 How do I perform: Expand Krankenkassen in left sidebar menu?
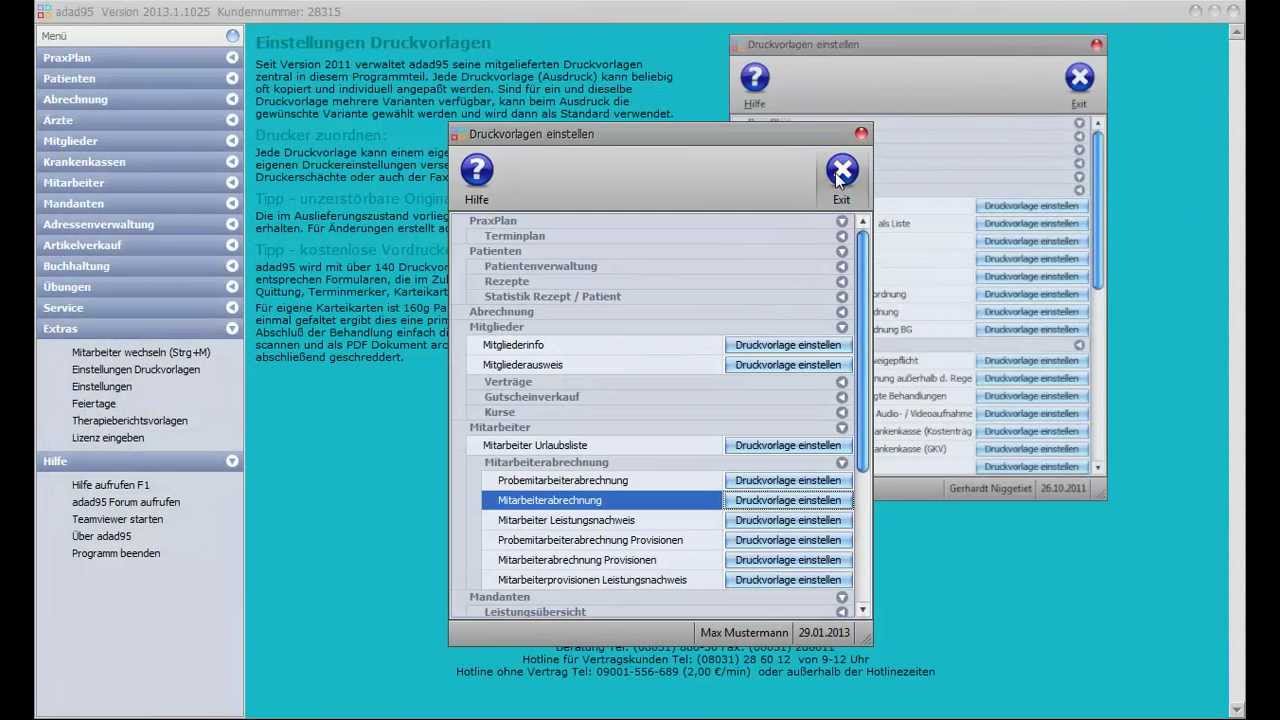232,162
